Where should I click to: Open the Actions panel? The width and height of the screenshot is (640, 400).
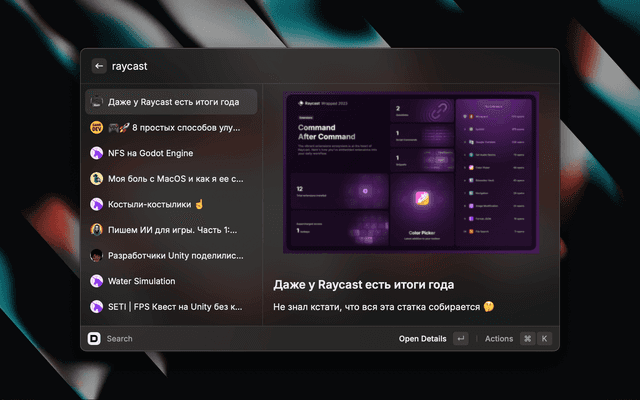[498, 339]
